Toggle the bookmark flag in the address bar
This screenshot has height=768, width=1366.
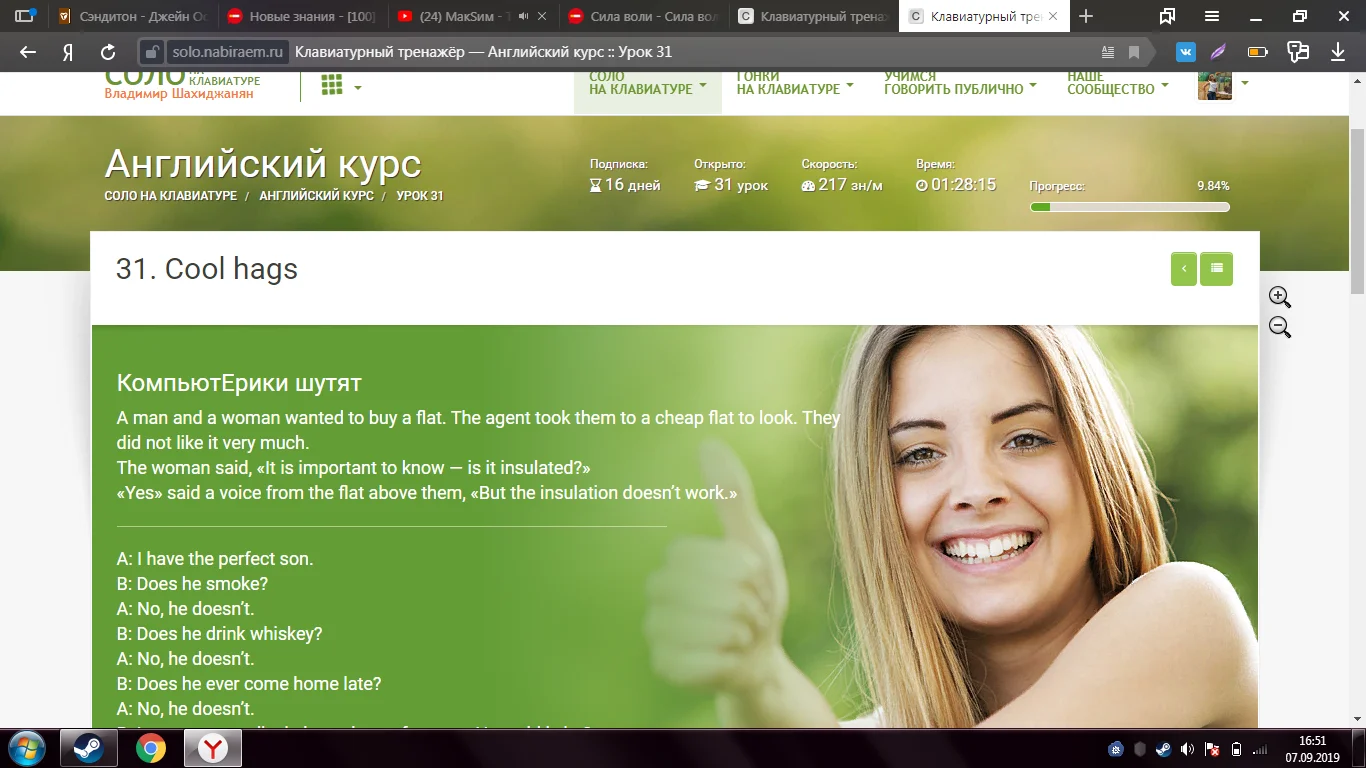(1134, 51)
